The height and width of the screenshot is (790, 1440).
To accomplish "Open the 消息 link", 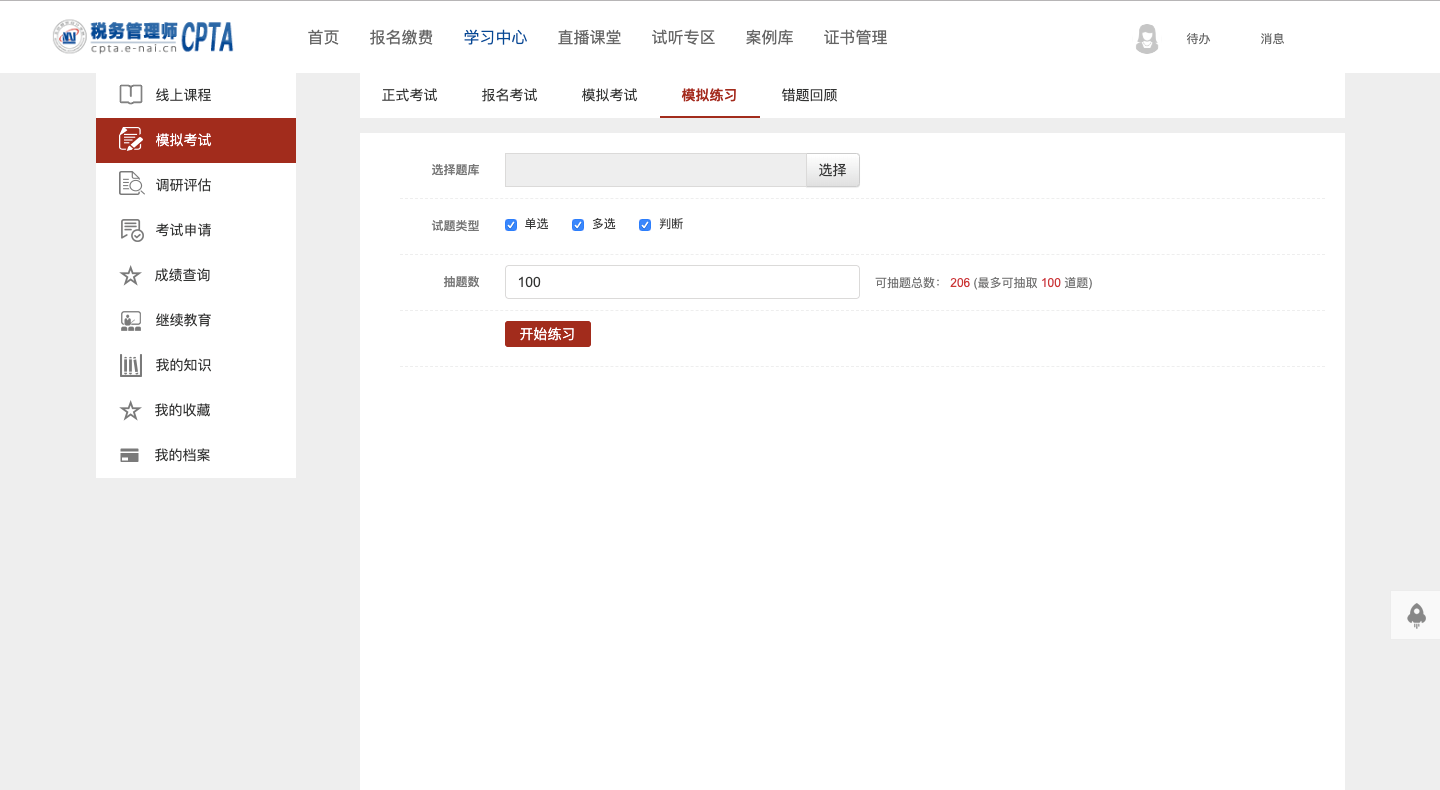I will pos(1272,39).
